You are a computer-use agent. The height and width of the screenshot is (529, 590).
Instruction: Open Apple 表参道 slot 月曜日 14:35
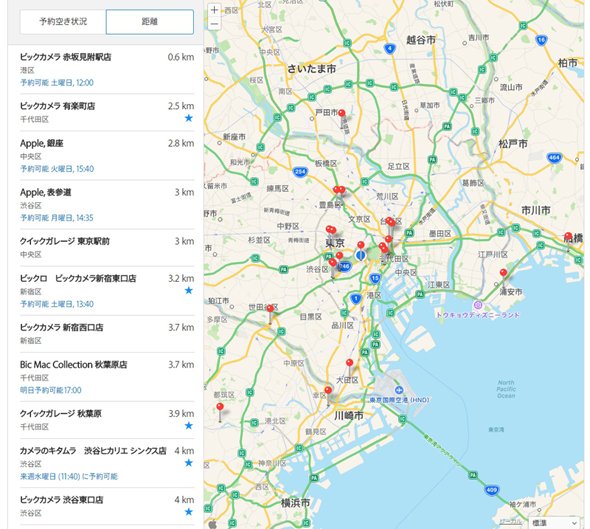[57, 218]
